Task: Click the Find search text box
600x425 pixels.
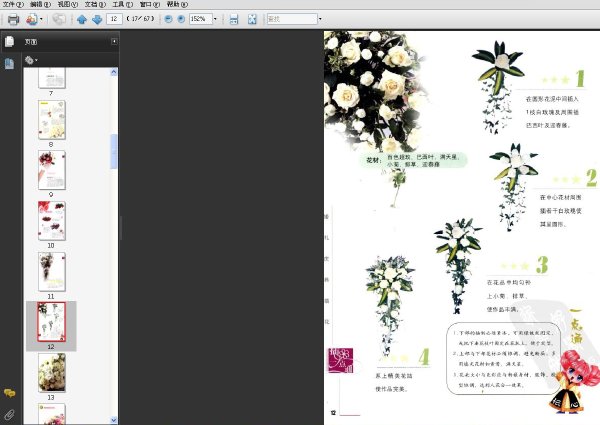Action: (292, 19)
